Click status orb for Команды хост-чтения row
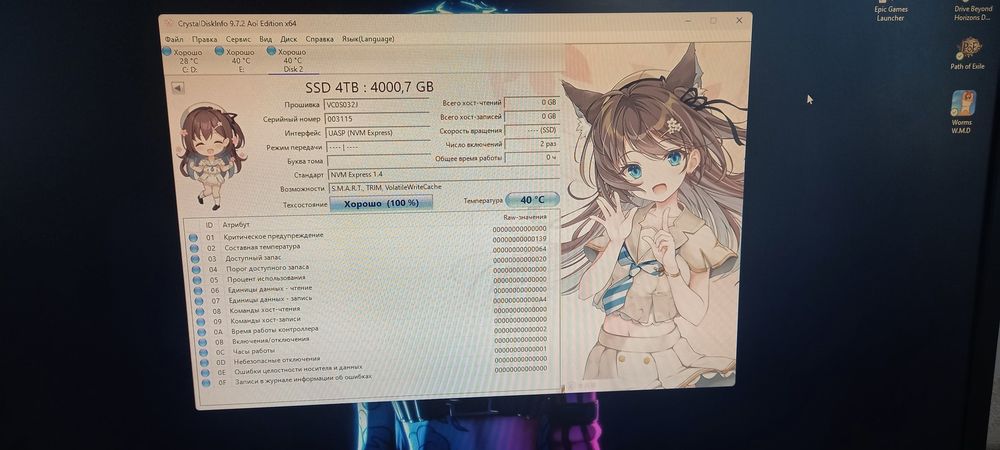Viewport: 1000px width, 450px height. (200, 311)
